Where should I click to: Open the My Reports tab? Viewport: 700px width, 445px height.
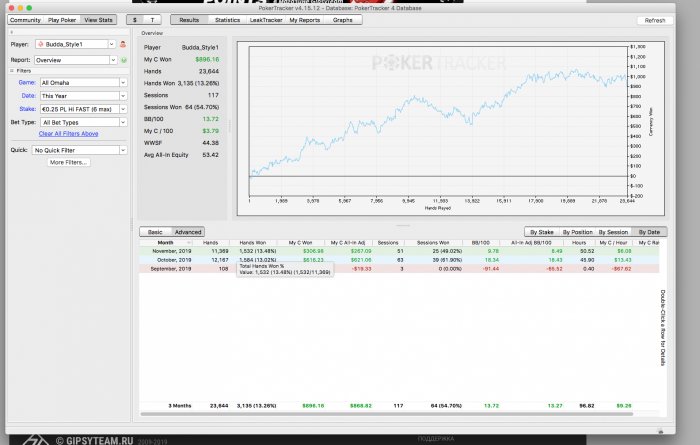click(304, 20)
